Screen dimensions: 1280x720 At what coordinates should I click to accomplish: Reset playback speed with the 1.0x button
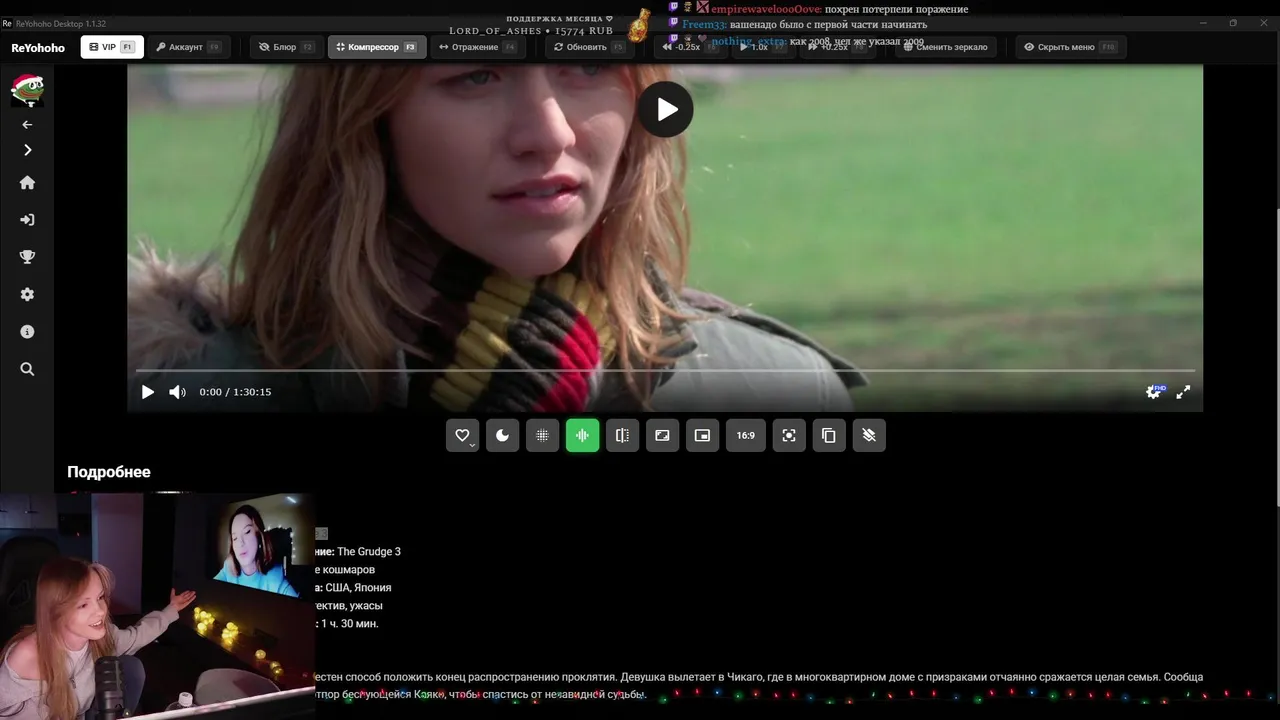coord(762,47)
